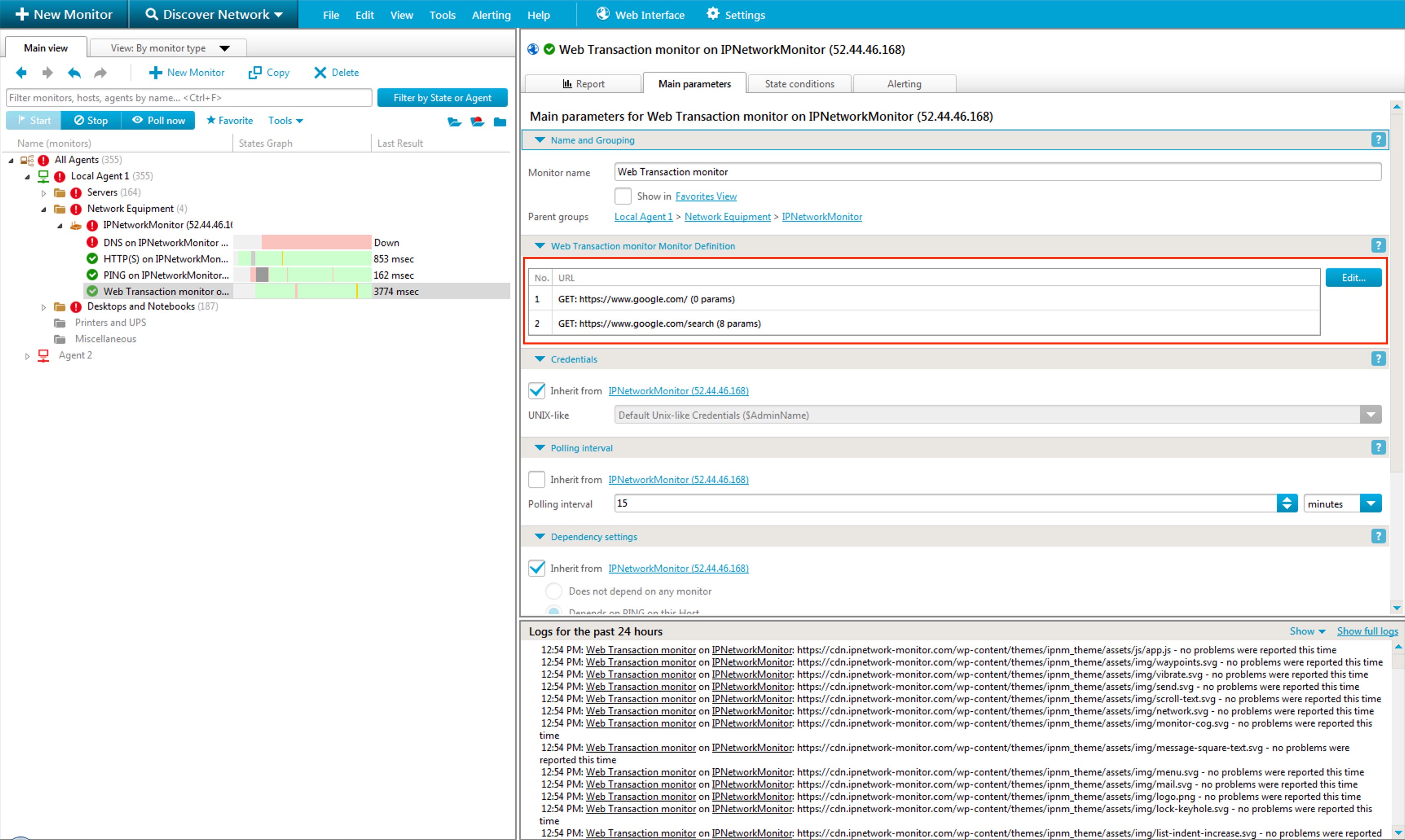Switch to the Alerting tab
This screenshot has height=840, width=1405.
coord(904,84)
